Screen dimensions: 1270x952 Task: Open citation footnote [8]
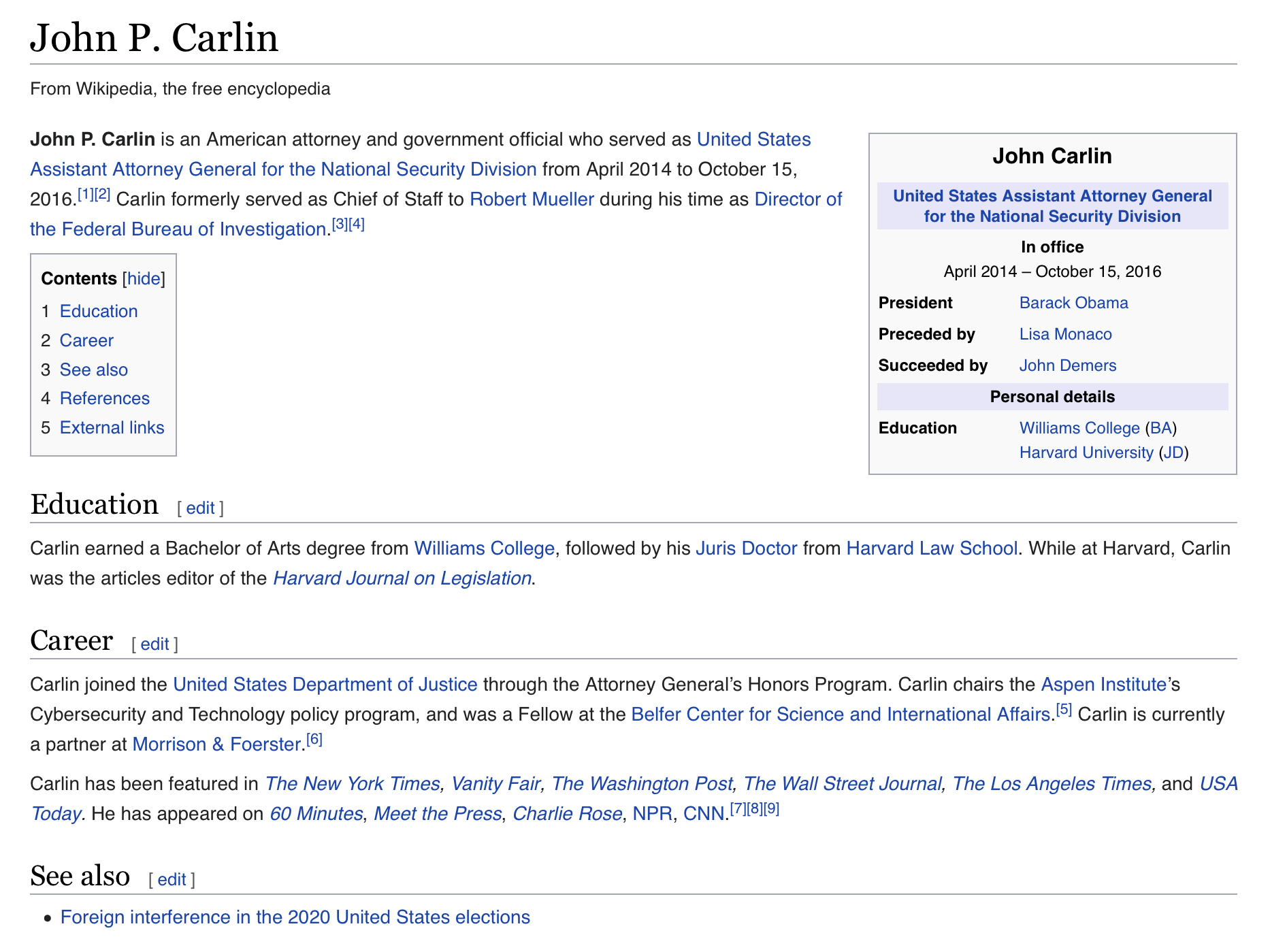[x=755, y=808]
